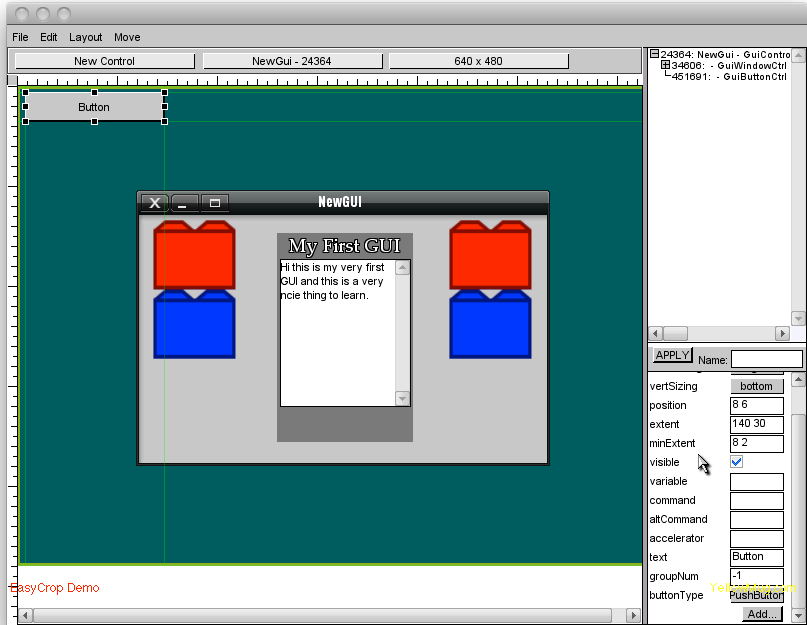Click the red block image on the left
The image size is (807, 625).
tap(194, 255)
